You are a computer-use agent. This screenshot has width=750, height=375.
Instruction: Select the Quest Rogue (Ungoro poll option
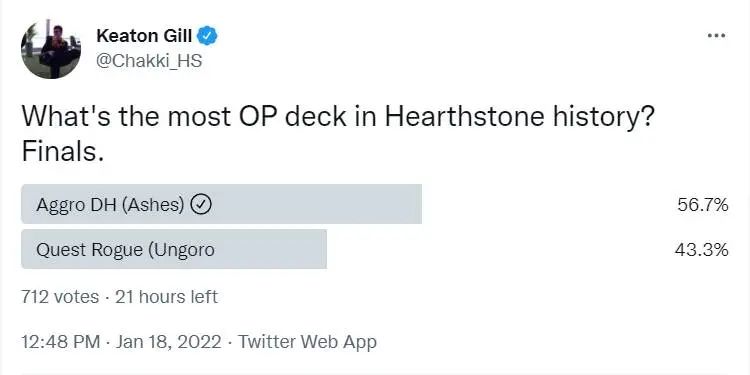(375, 249)
